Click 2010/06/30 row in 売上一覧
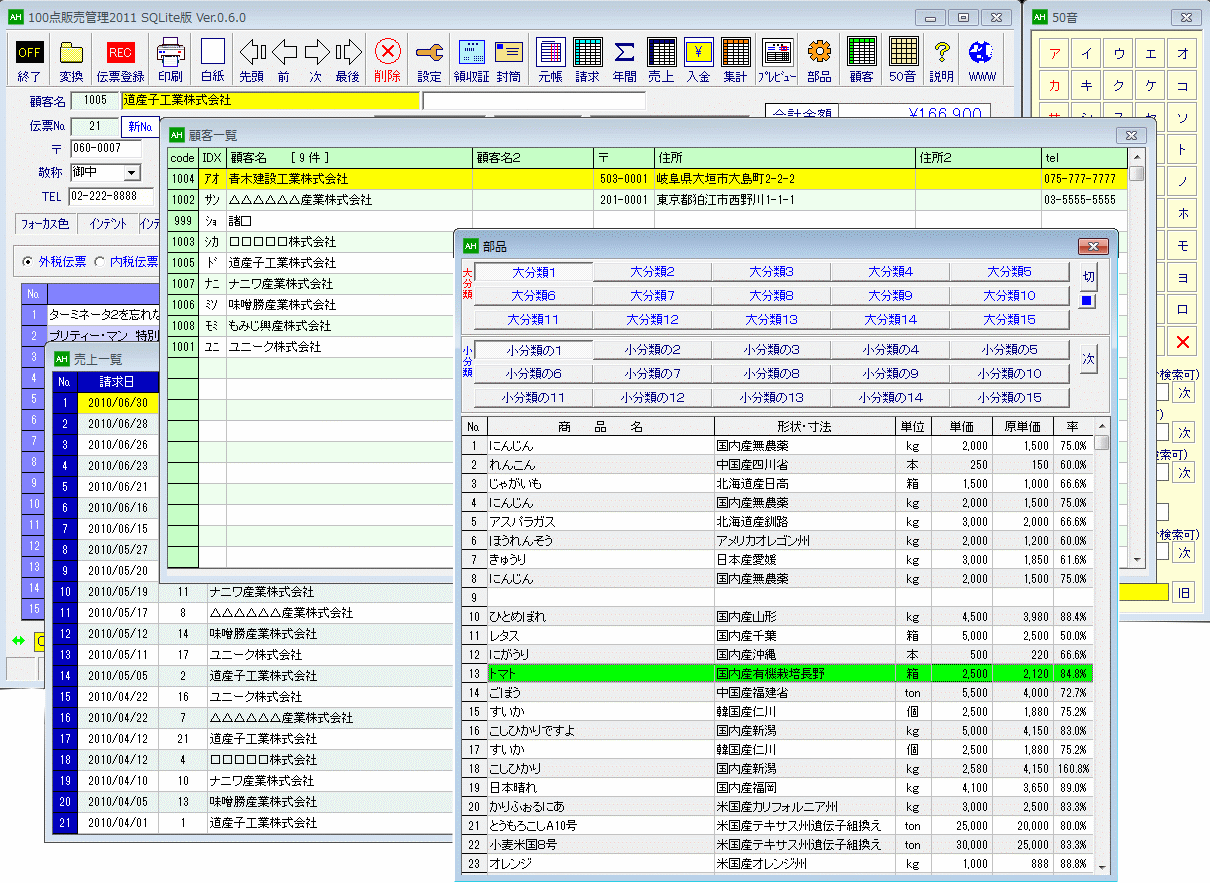The height and width of the screenshot is (883, 1210). (x=118, y=403)
